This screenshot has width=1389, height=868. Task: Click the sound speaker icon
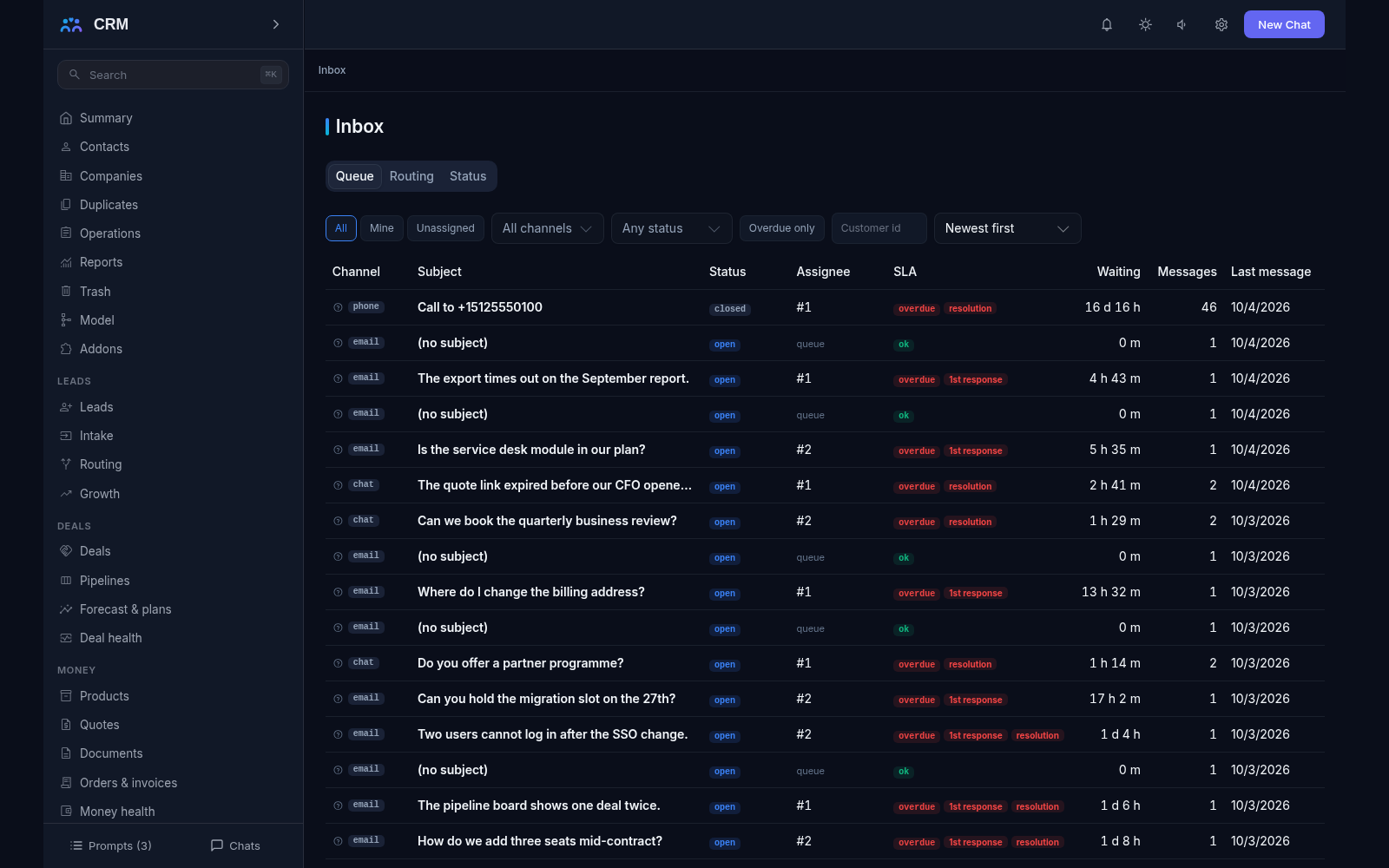click(1182, 24)
